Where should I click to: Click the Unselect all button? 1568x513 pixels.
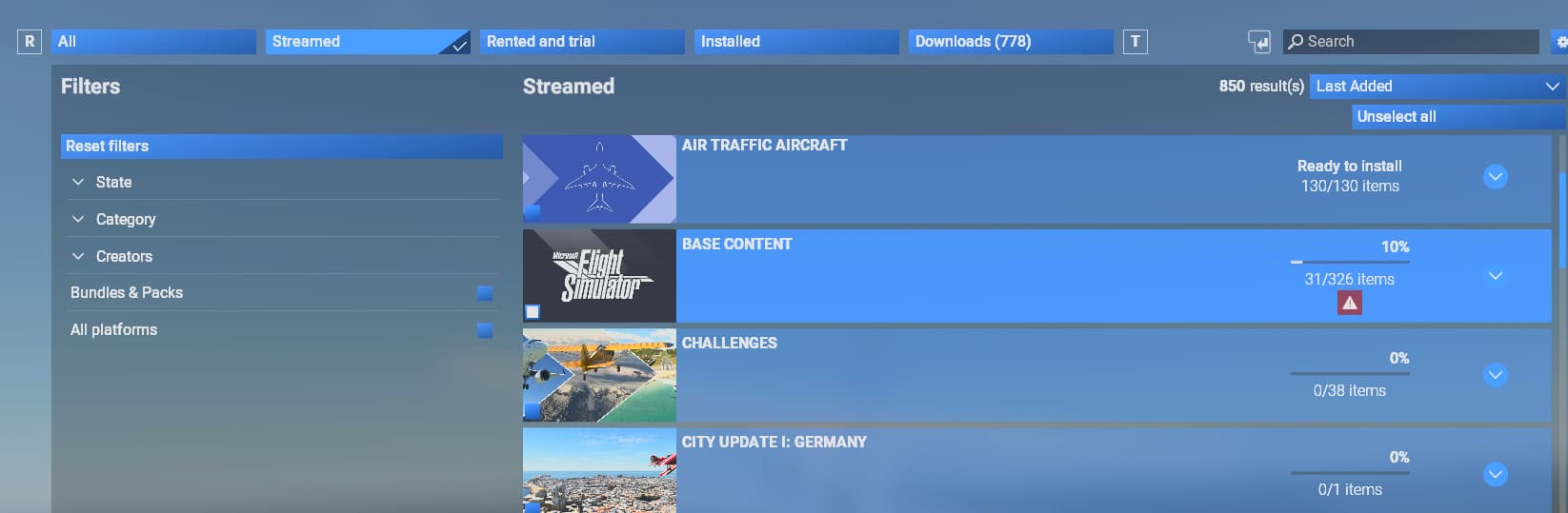pos(1457,116)
